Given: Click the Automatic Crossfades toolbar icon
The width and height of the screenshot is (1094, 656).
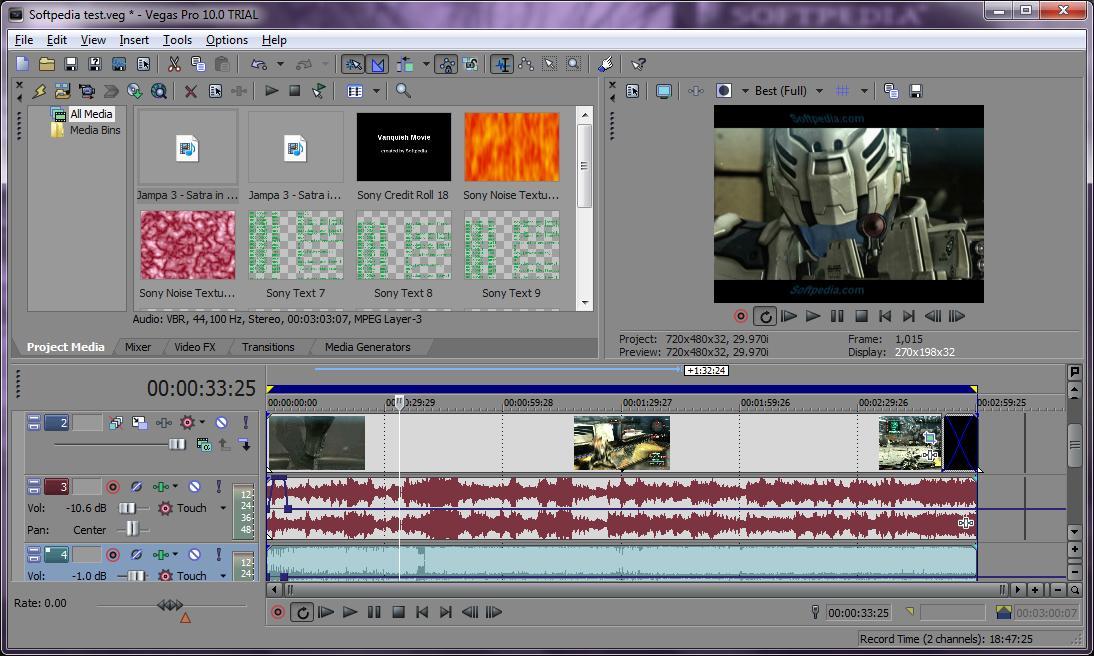Looking at the screenshot, I should coord(377,63).
